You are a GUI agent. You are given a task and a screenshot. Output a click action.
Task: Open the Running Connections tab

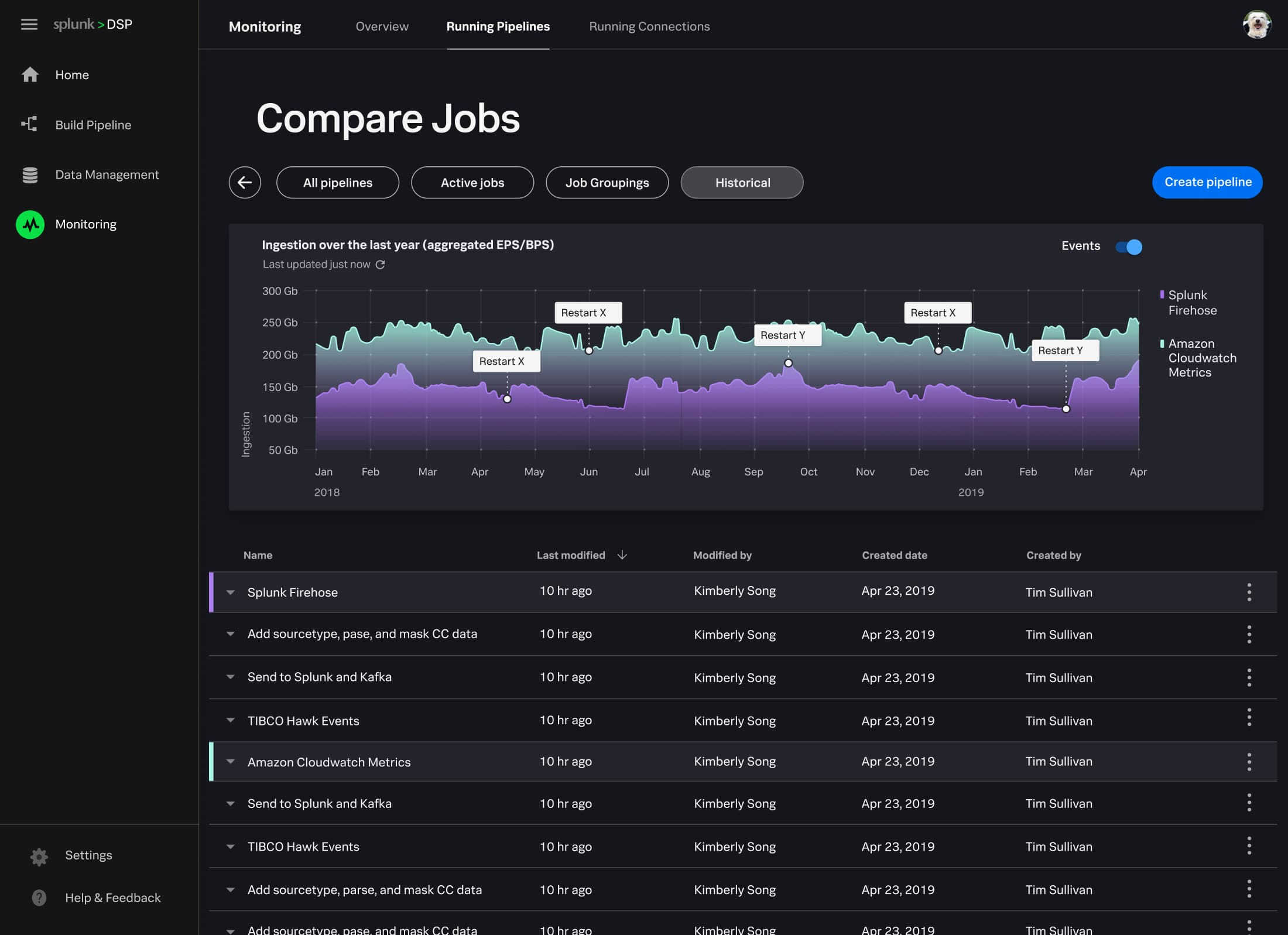pyautogui.click(x=649, y=26)
